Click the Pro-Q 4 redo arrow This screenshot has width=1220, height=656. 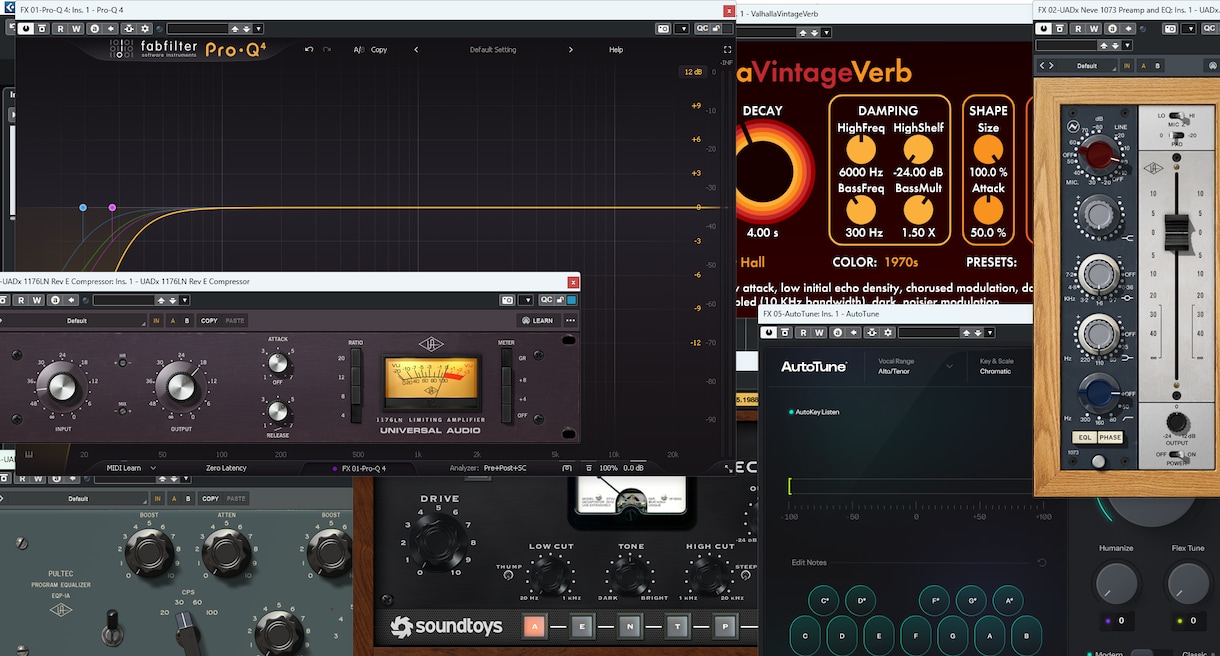pos(327,49)
